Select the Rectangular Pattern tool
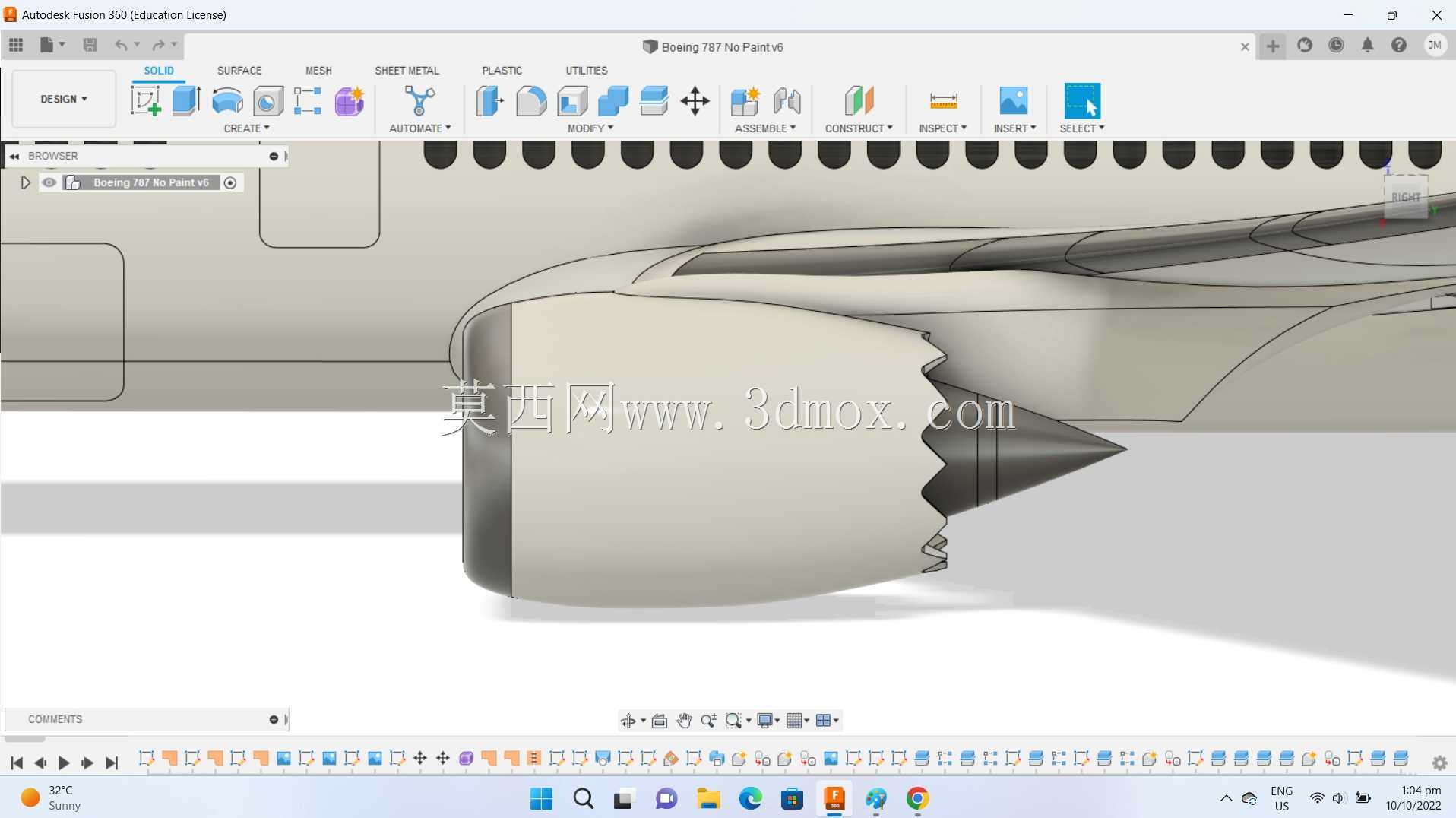This screenshot has width=1456, height=818. pos(308,100)
